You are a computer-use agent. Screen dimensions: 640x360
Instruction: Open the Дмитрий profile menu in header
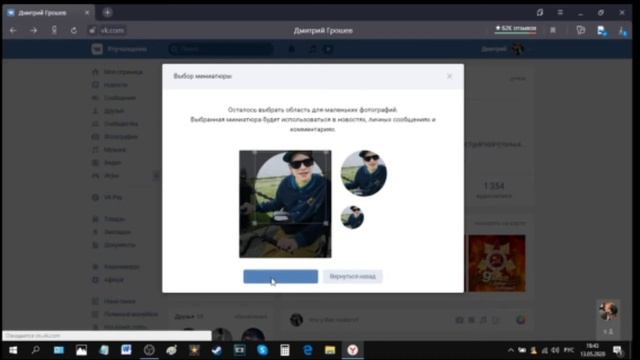point(502,49)
